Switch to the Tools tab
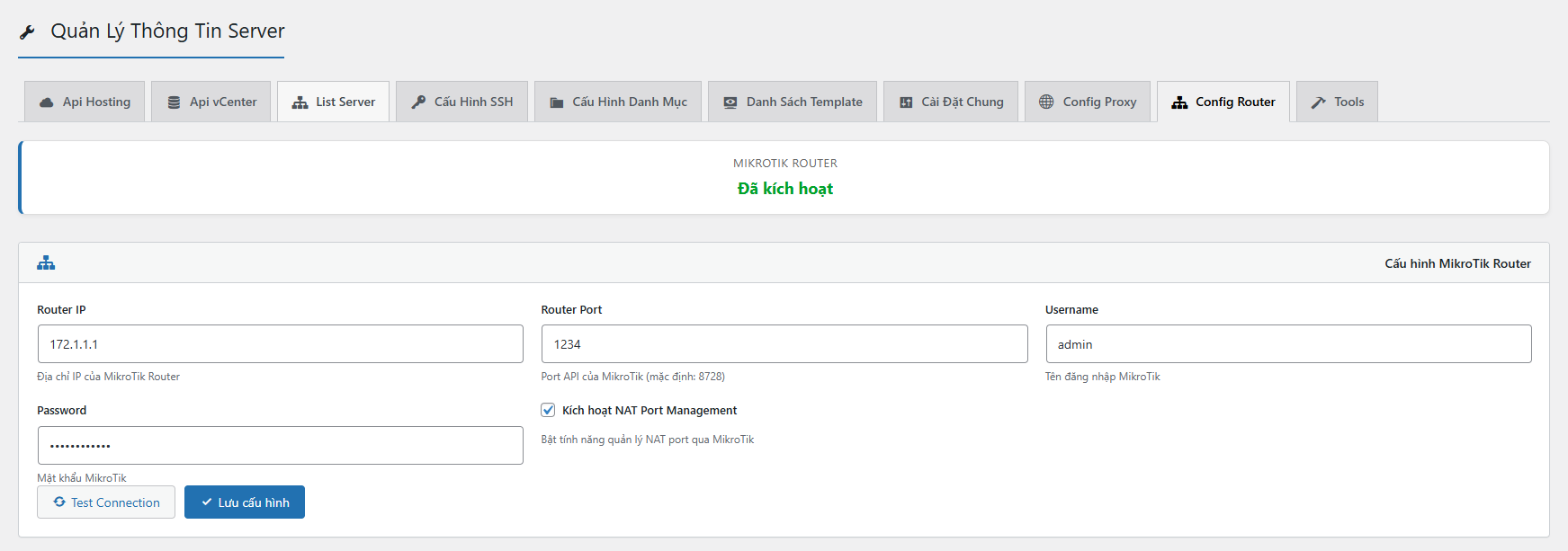The height and width of the screenshot is (551, 1568). click(x=1337, y=102)
